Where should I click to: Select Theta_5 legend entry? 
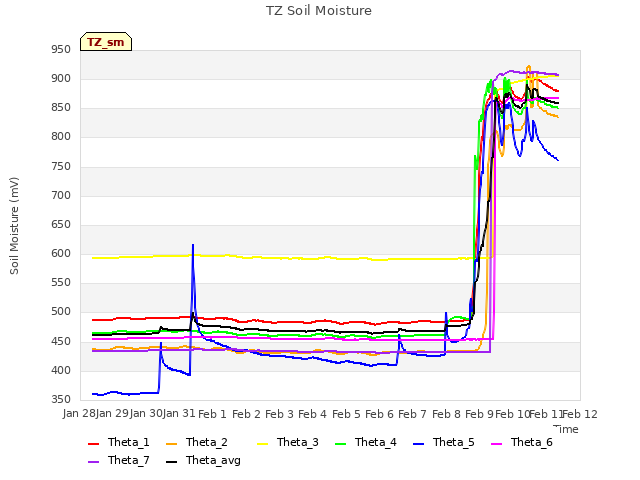point(444,442)
